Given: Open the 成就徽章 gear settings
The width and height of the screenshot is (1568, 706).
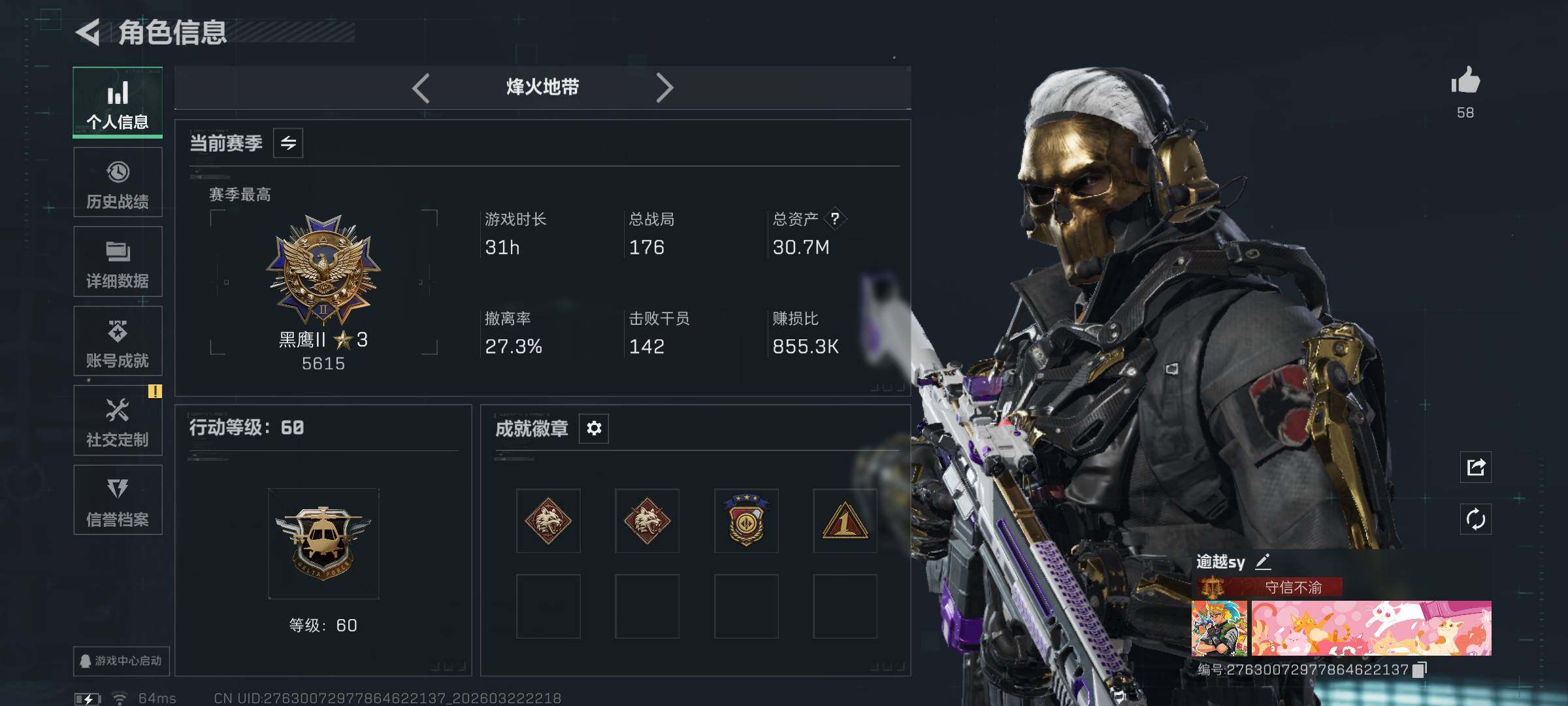Looking at the screenshot, I should [x=594, y=428].
